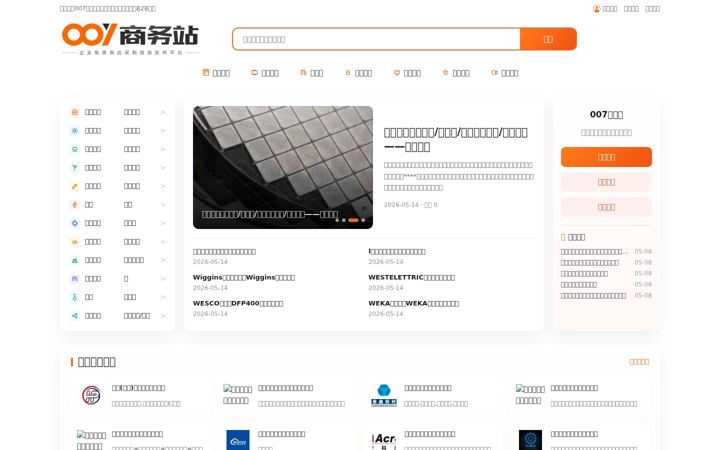Click the green mountain-shaped category icon

tap(75, 260)
